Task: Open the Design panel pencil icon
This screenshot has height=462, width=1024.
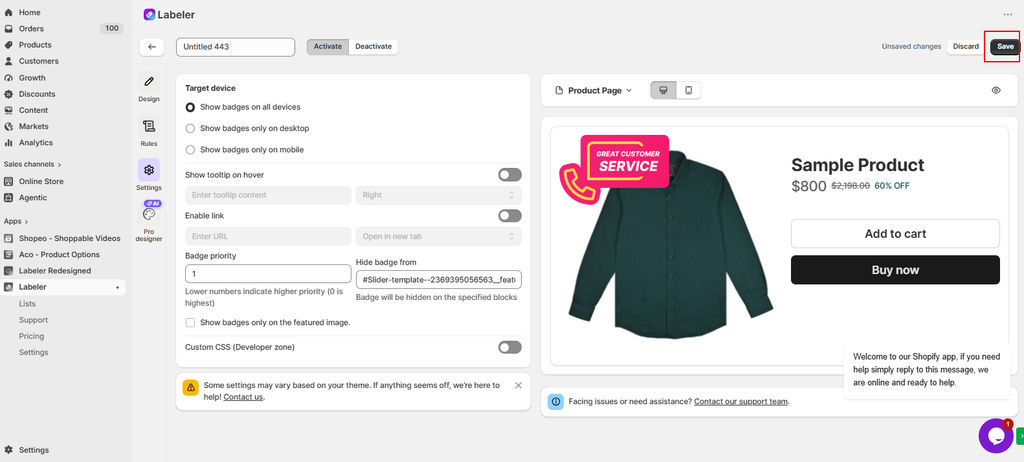Action: click(x=149, y=82)
